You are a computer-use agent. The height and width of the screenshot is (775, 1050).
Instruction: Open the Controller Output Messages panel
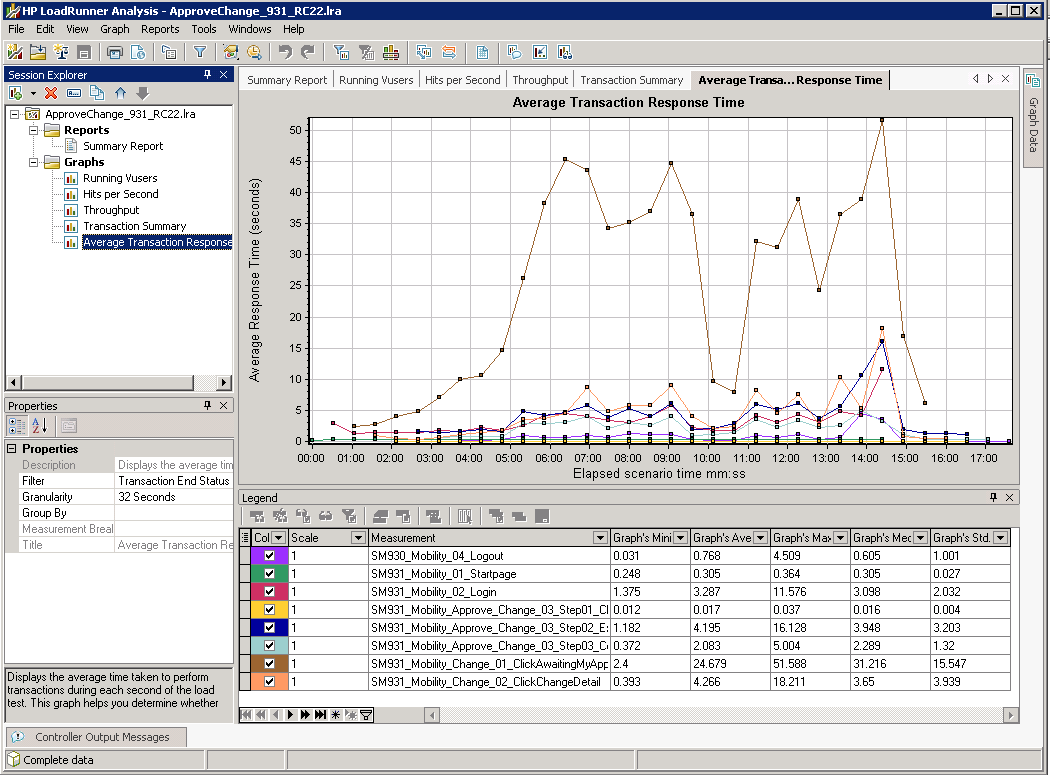pos(102,737)
